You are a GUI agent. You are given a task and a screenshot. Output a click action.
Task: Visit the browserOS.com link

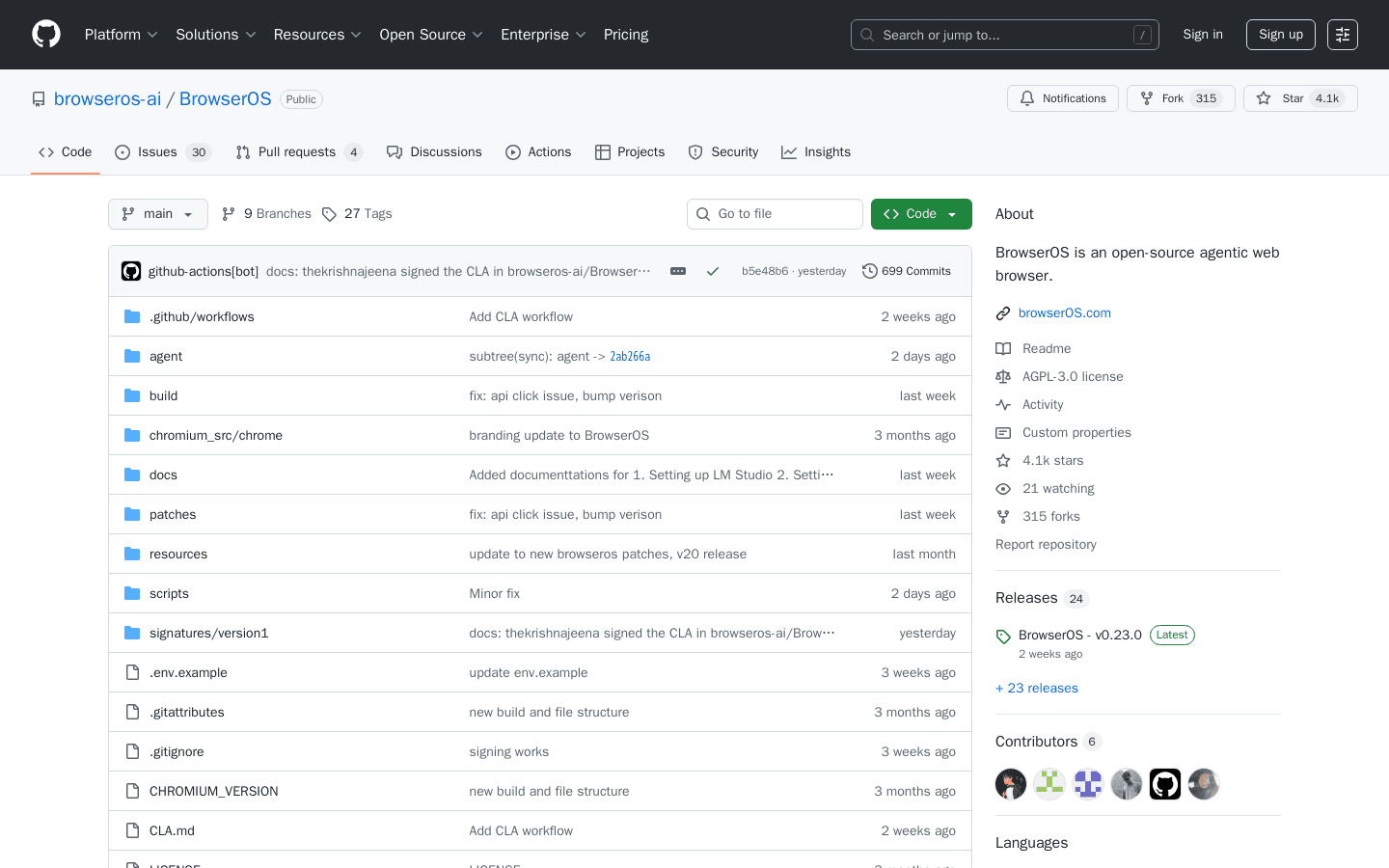click(x=1065, y=312)
